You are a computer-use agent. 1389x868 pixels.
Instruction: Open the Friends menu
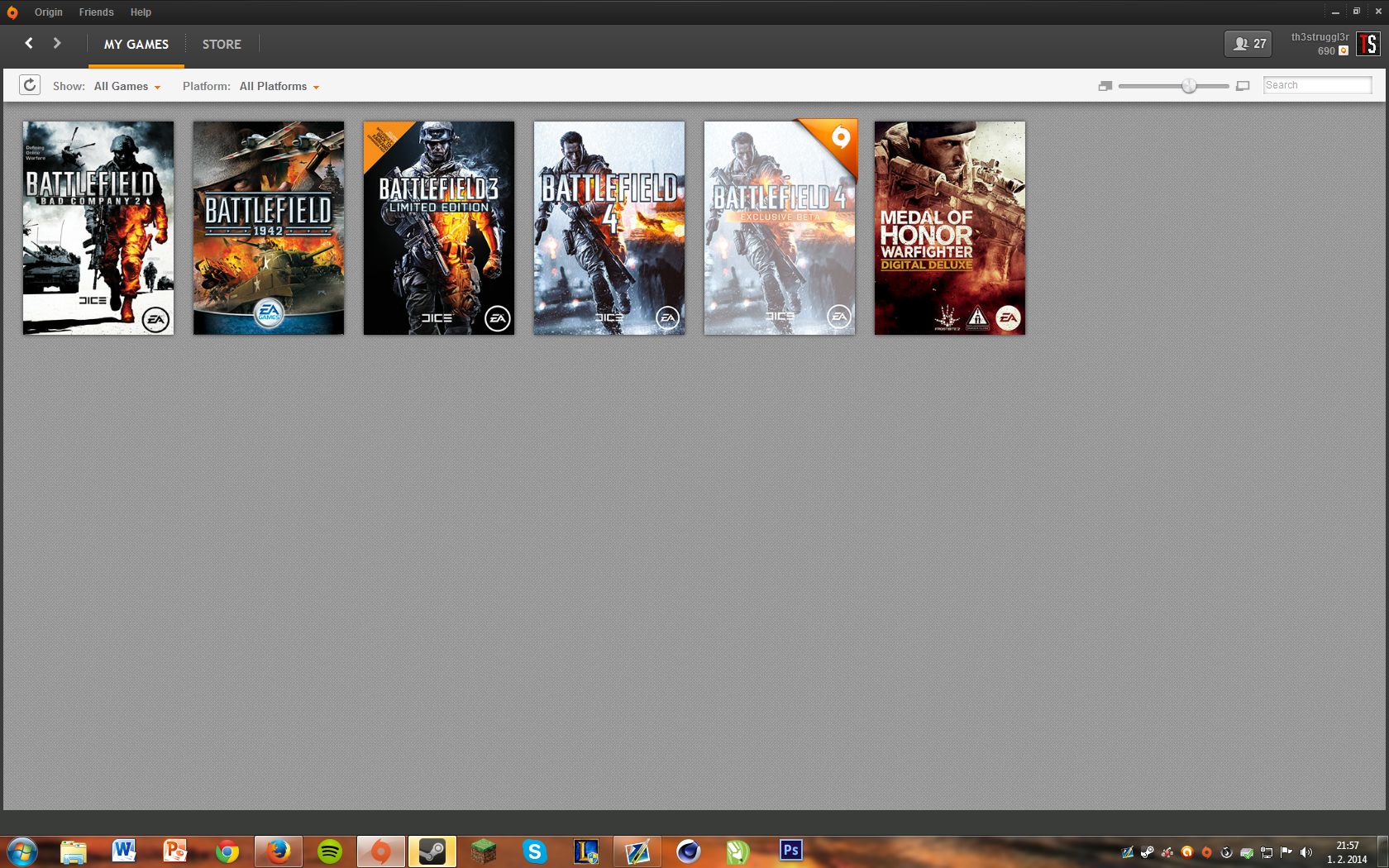click(97, 12)
